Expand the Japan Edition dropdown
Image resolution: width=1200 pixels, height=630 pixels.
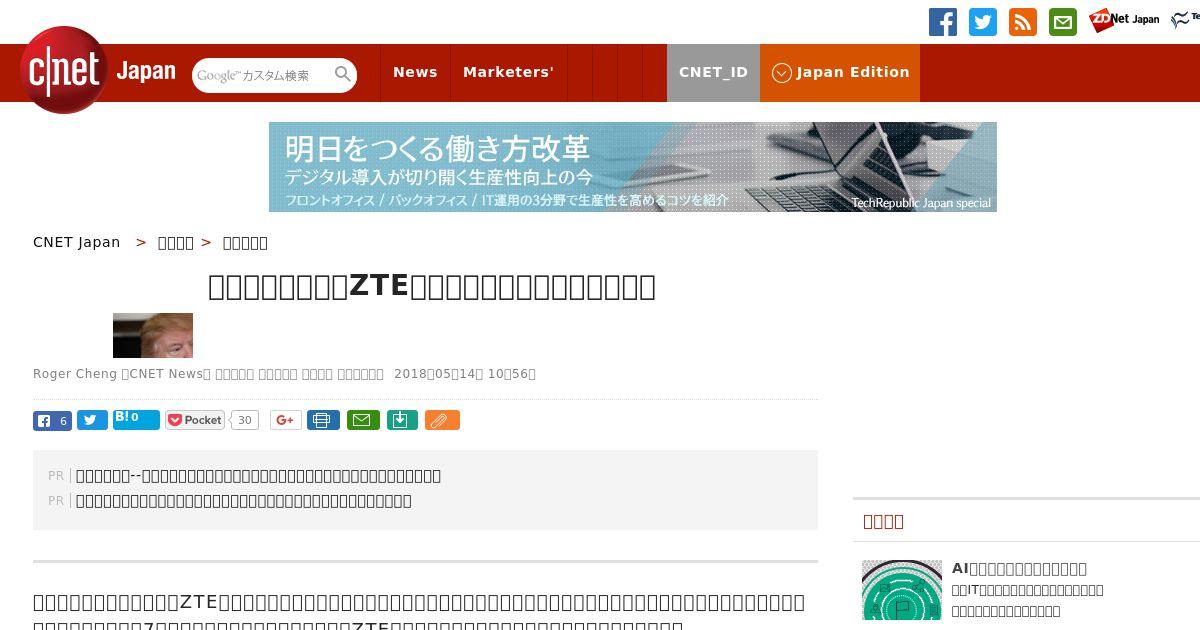pyautogui.click(x=840, y=72)
